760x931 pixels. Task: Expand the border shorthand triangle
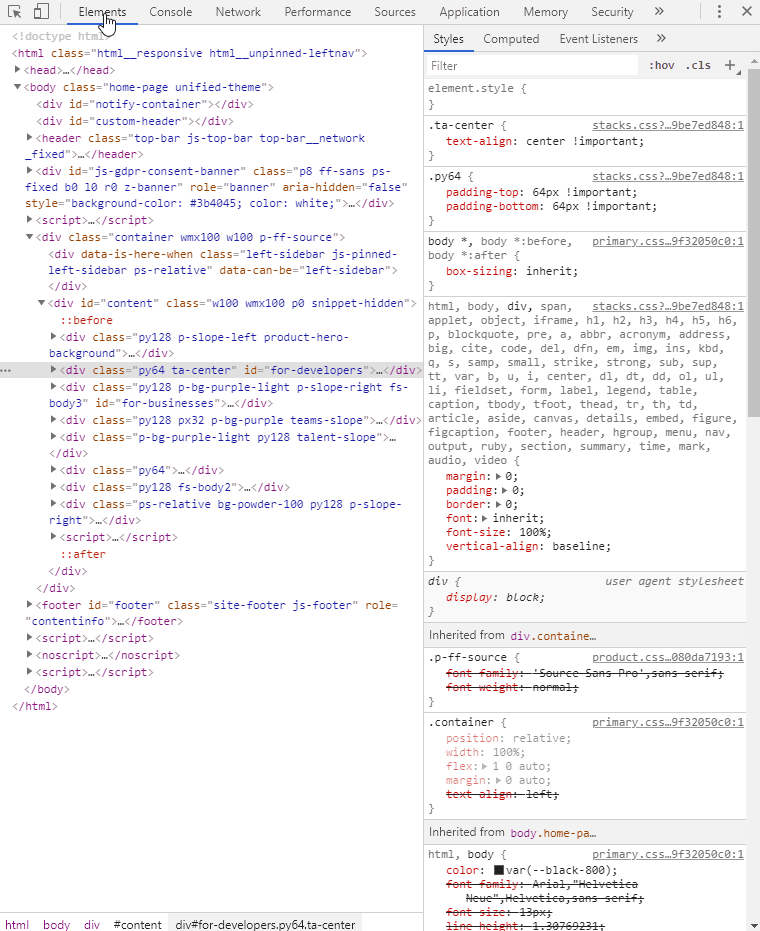tap(499, 504)
